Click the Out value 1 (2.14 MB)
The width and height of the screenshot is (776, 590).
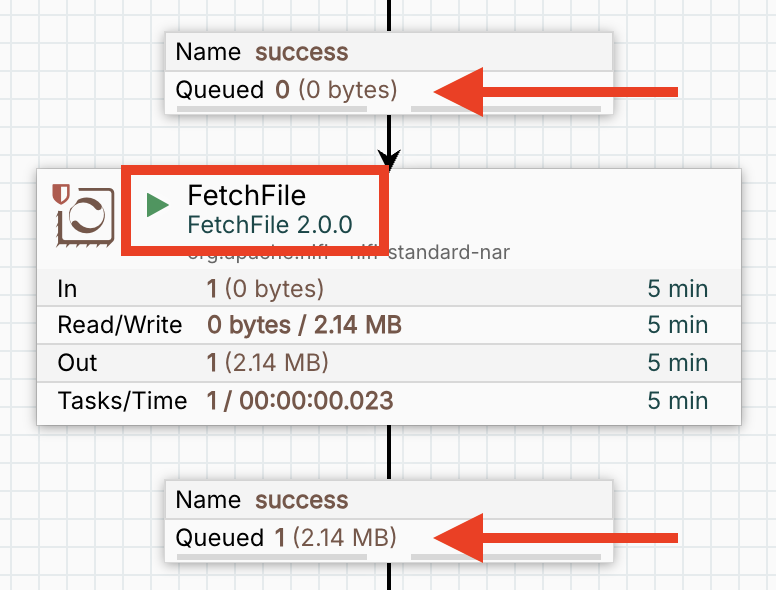pyautogui.click(x=267, y=362)
